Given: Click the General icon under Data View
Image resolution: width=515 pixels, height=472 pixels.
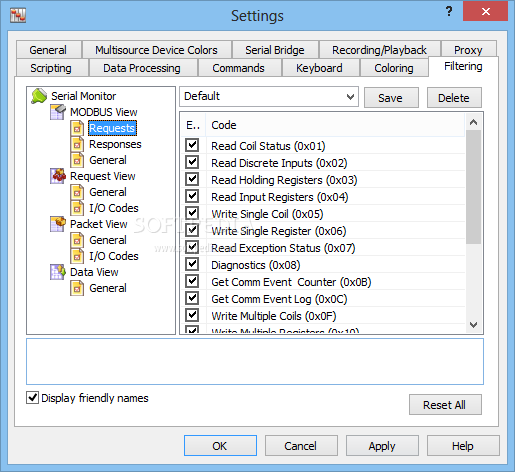Looking at the screenshot, I should [77, 288].
